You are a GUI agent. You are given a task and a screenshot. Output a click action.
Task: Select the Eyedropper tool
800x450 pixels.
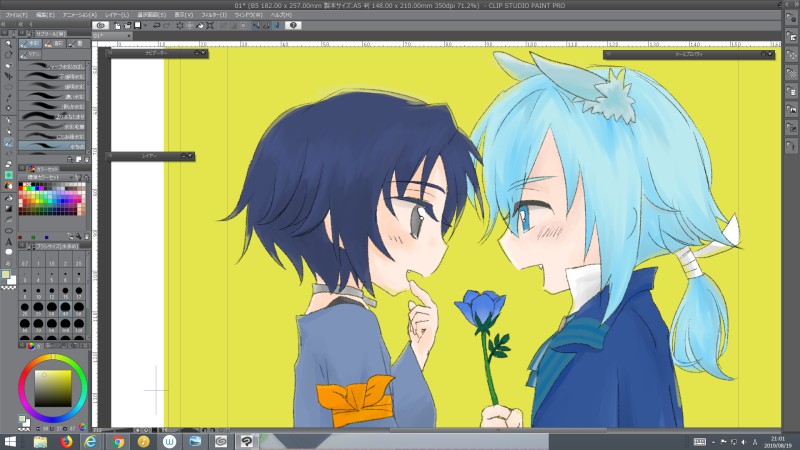click(8, 109)
